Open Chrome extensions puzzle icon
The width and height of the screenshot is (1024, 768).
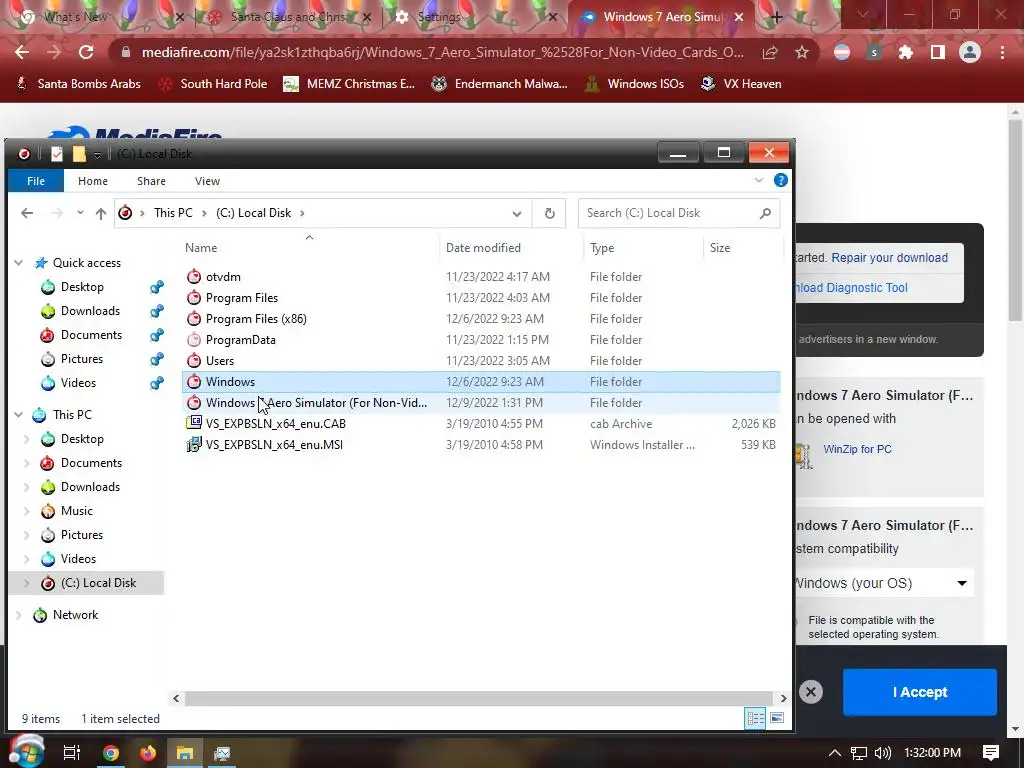coord(906,52)
